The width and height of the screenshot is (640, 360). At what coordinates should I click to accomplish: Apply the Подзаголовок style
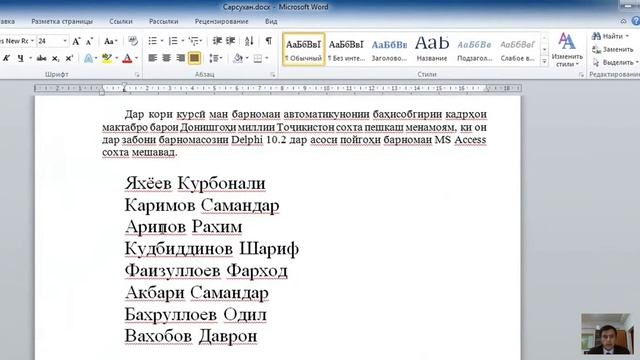(474, 50)
